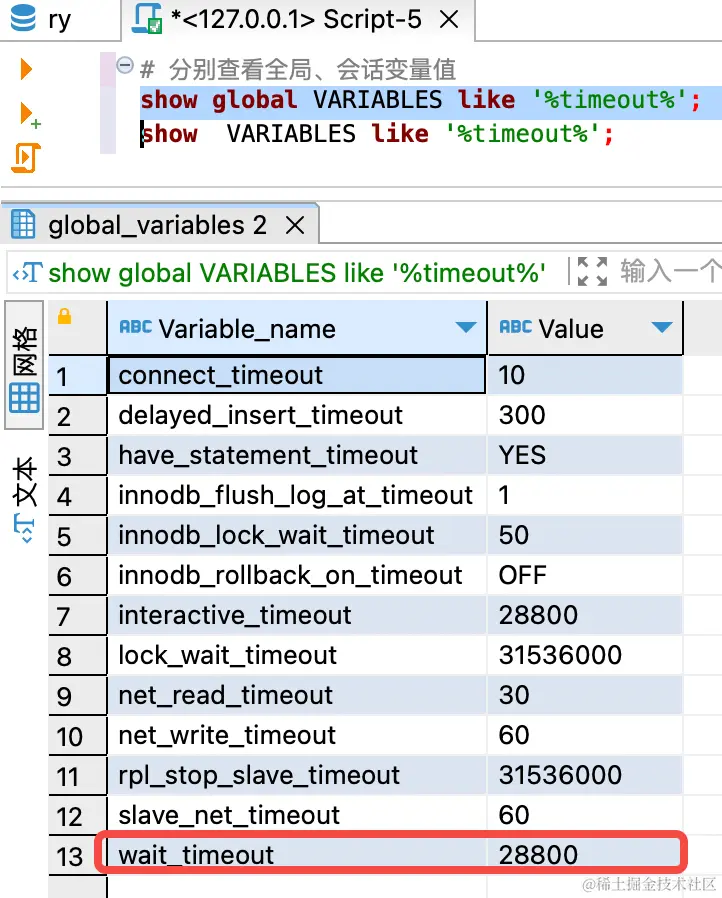Execute SQL in a new tab (arrow with plus)

tap(30, 114)
